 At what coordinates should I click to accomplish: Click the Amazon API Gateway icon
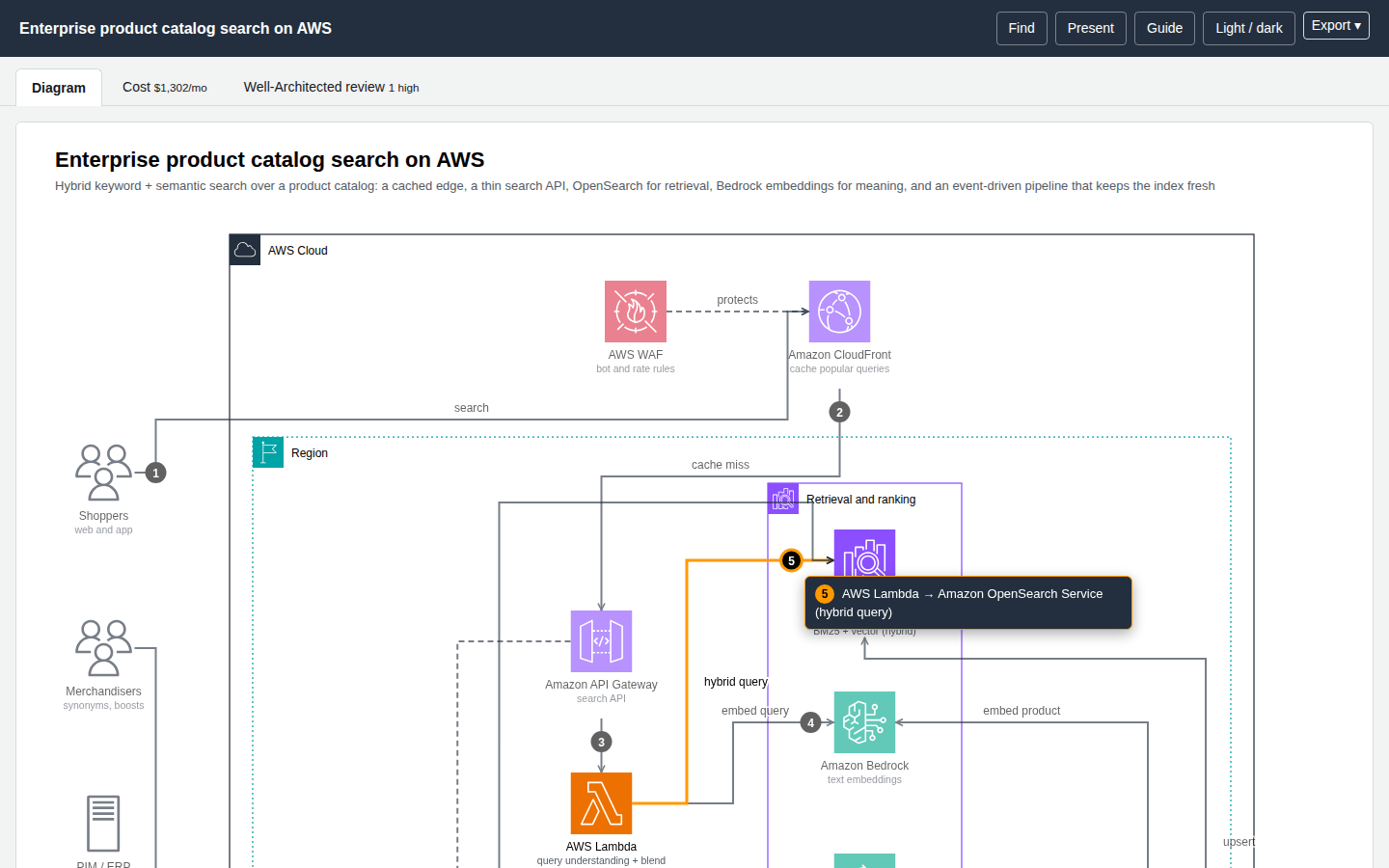[601, 641]
